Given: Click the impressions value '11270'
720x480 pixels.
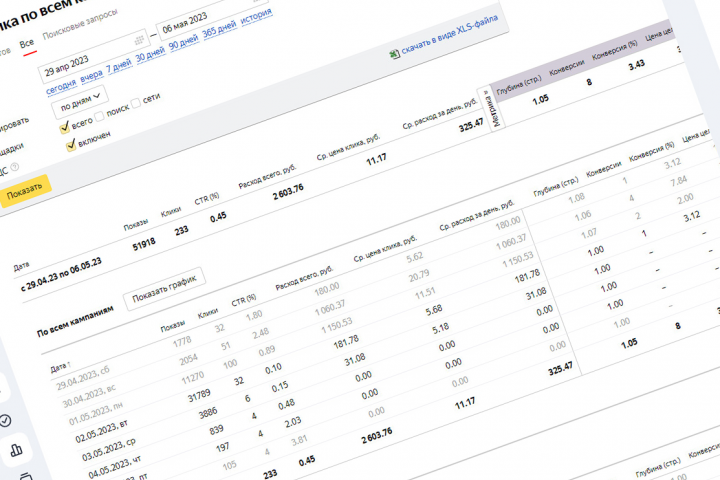Looking at the screenshot, I should (x=192, y=378).
